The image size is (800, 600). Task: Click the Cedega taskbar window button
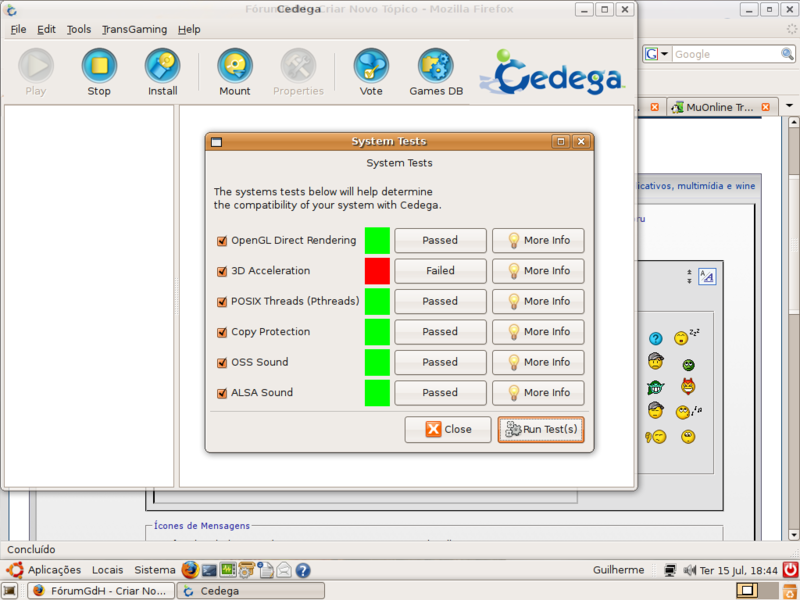point(251,591)
